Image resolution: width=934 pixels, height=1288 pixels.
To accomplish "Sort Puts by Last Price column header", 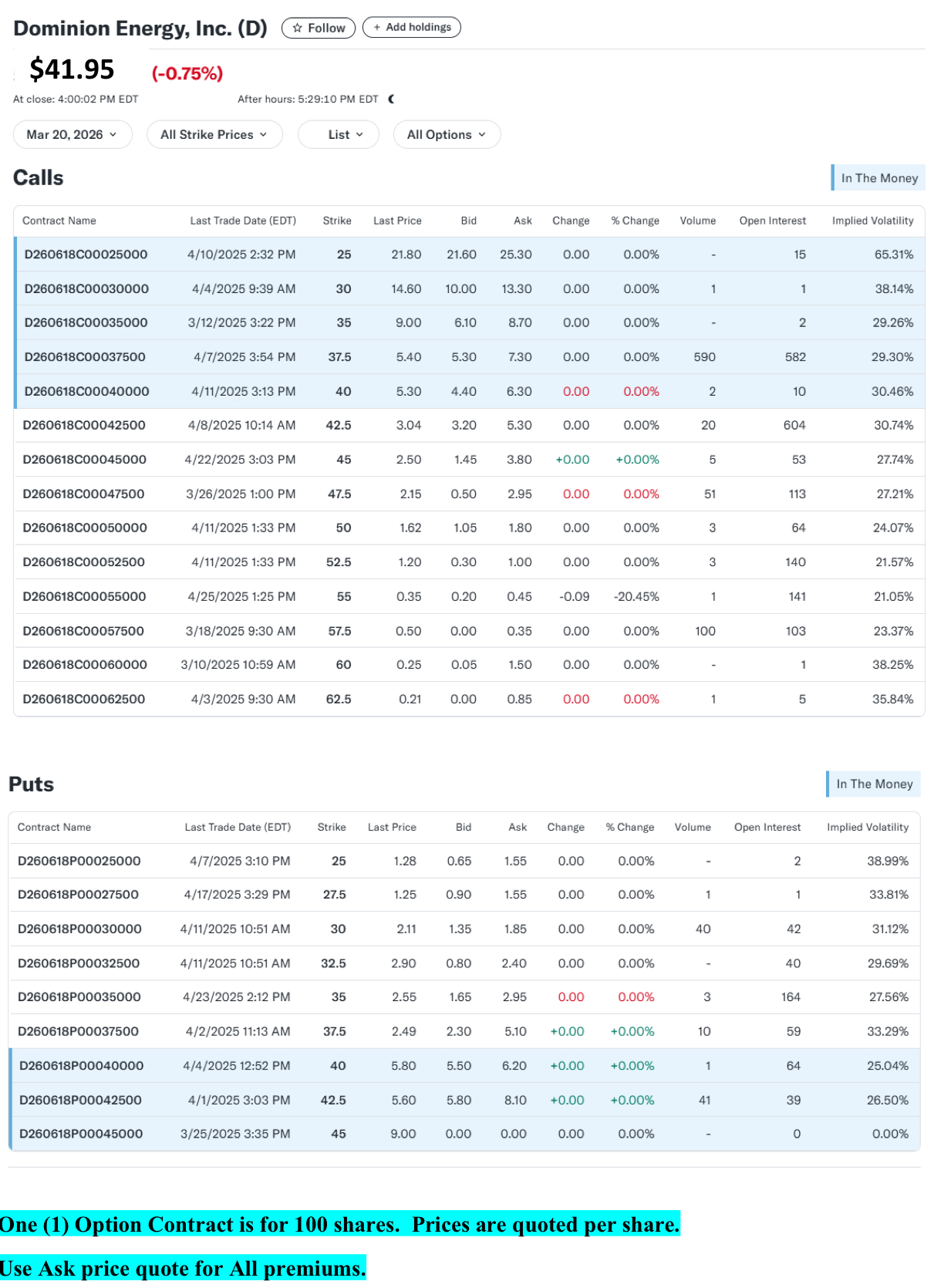I will tap(392, 827).
